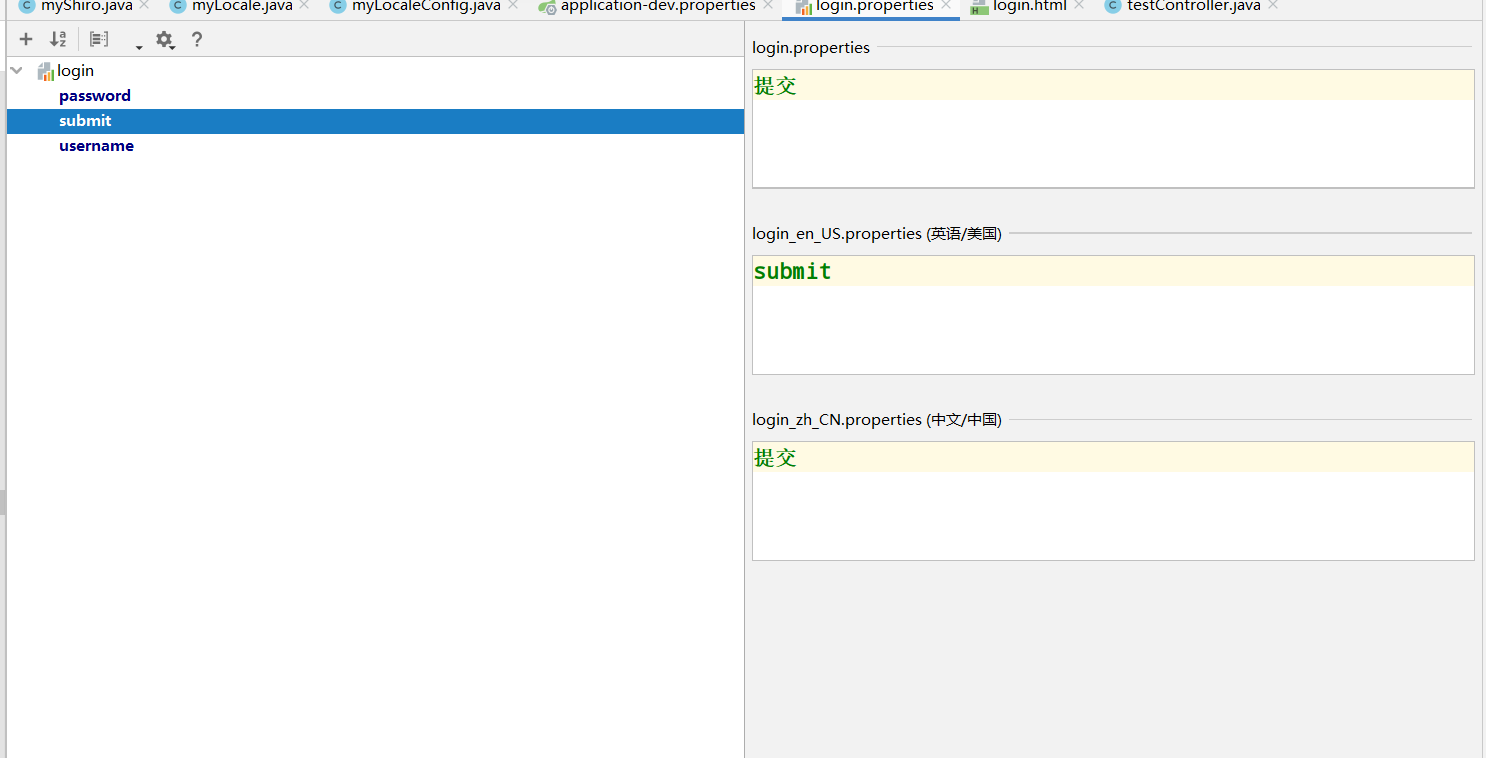Close the myLocaleConfig.java tab
This screenshot has height=758, width=1486.
click(513, 5)
